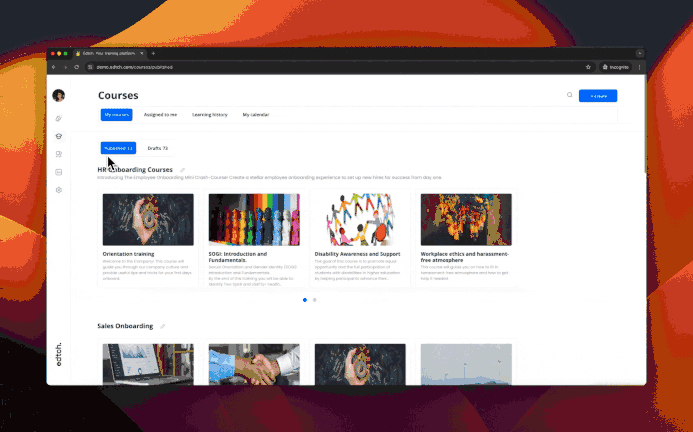Open the users group sidebar icon
Viewport: 693px width, 432px height.
(x=58, y=154)
